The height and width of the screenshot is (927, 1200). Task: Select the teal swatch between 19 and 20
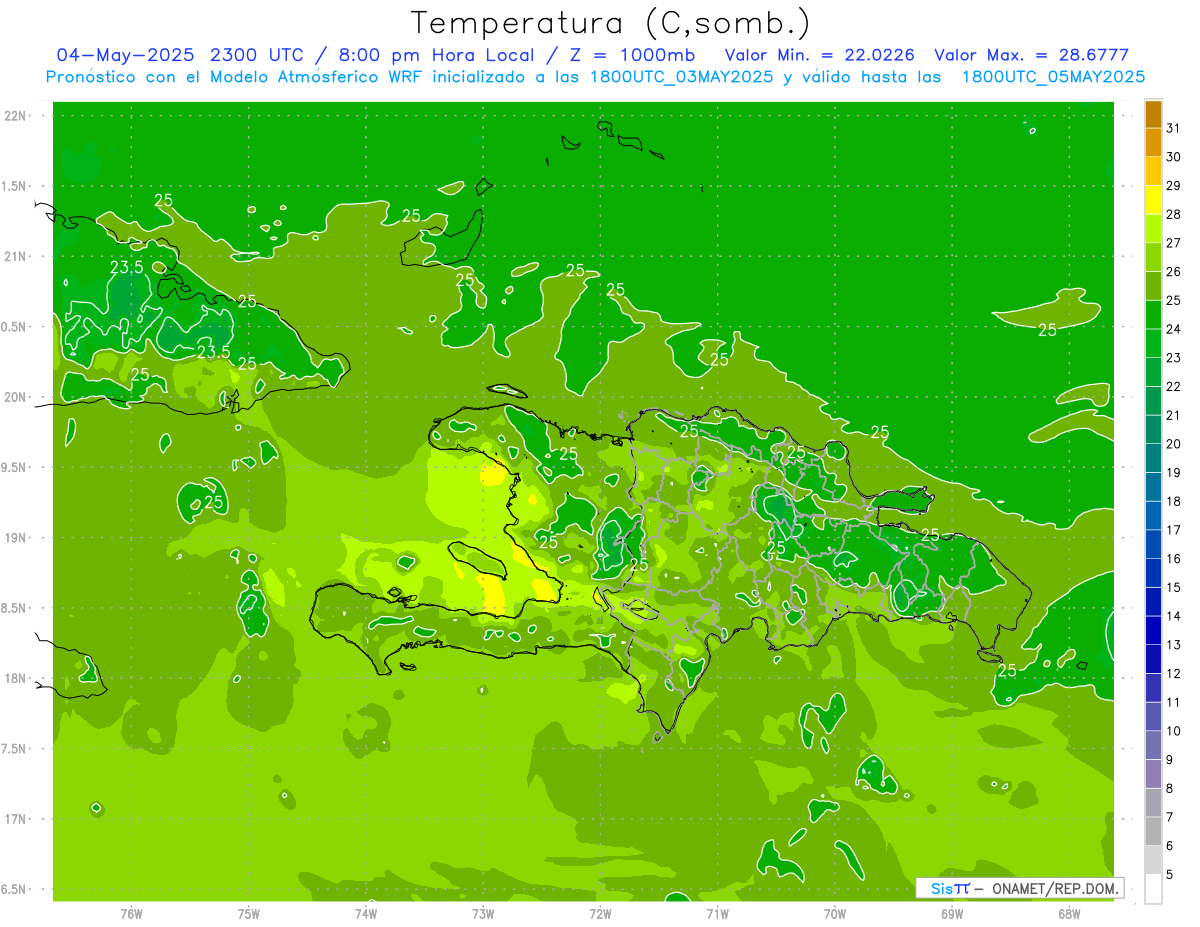(1153, 458)
